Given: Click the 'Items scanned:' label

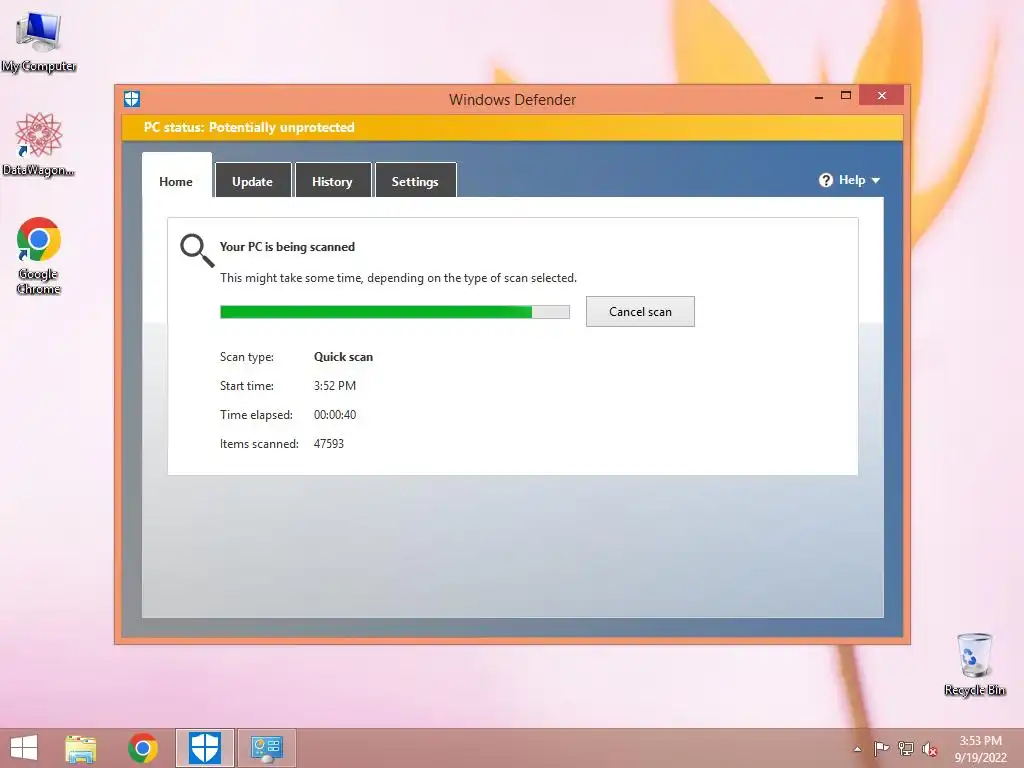Looking at the screenshot, I should coord(259,443).
